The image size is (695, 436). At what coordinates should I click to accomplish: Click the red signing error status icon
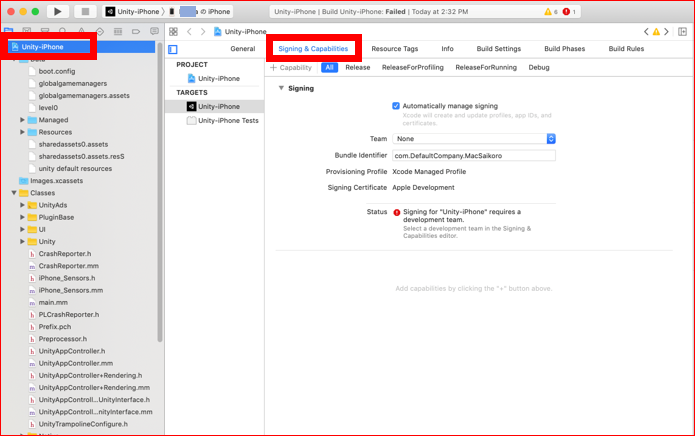[397, 212]
